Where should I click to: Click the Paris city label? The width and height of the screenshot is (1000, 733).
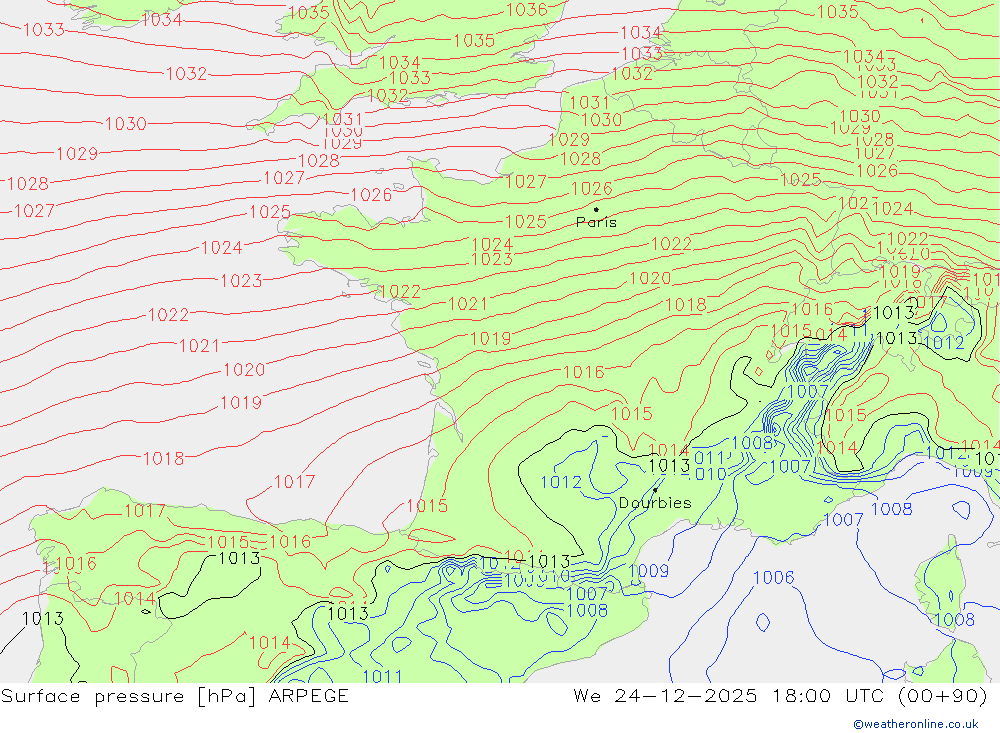(x=596, y=222)
